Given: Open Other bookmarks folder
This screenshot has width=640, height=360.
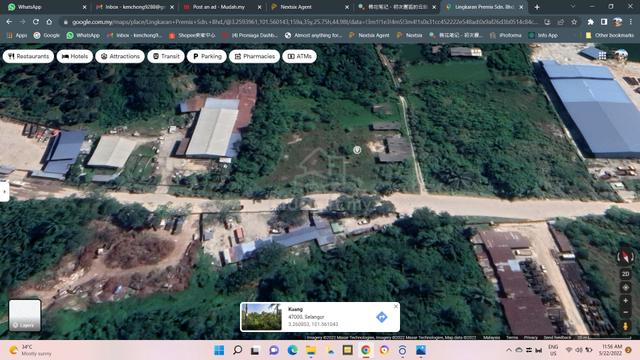Looking at the screenshot, I should pyautogui.click(x=609, y=36).
